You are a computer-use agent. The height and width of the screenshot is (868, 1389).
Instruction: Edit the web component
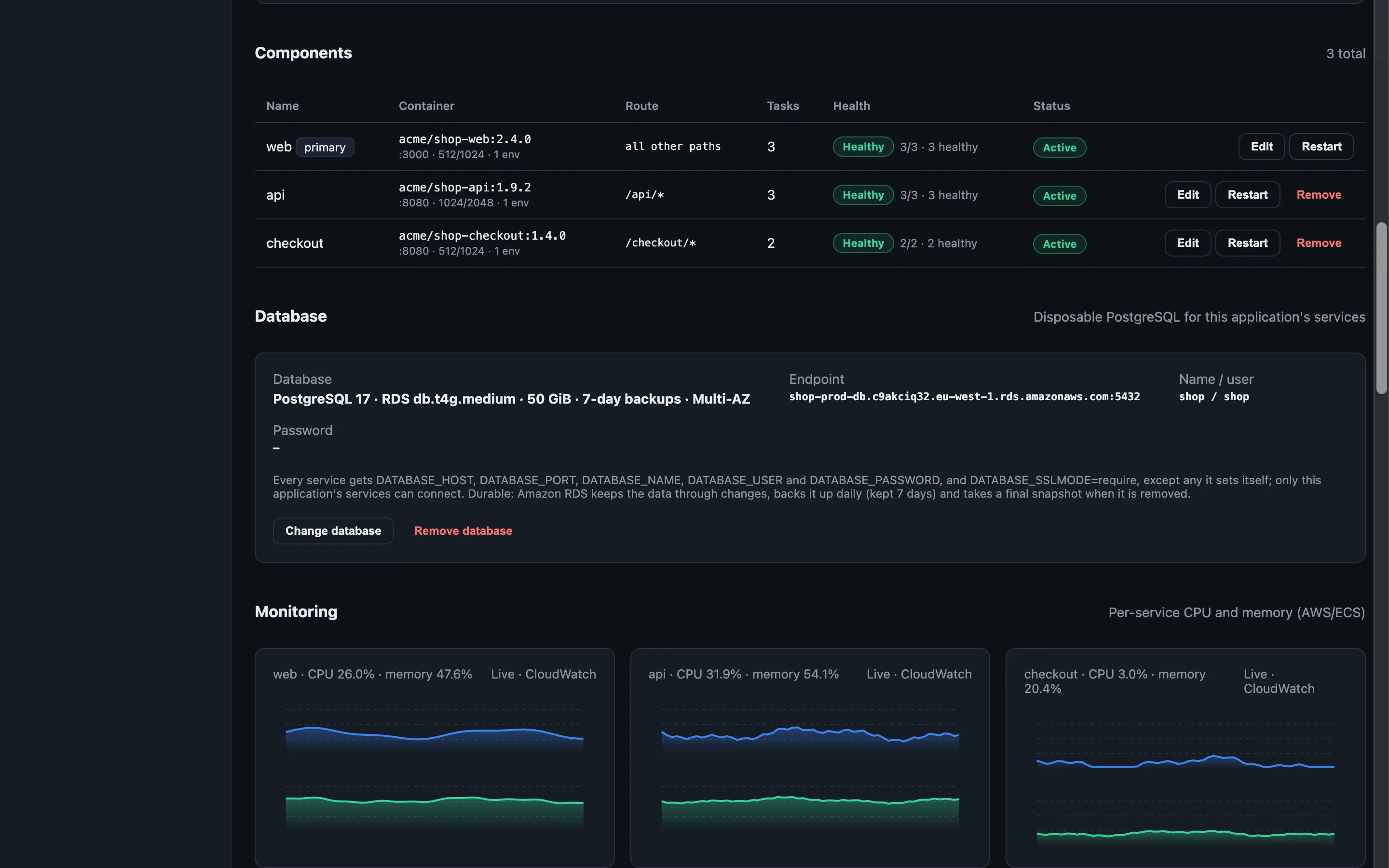pos(1261,147)
